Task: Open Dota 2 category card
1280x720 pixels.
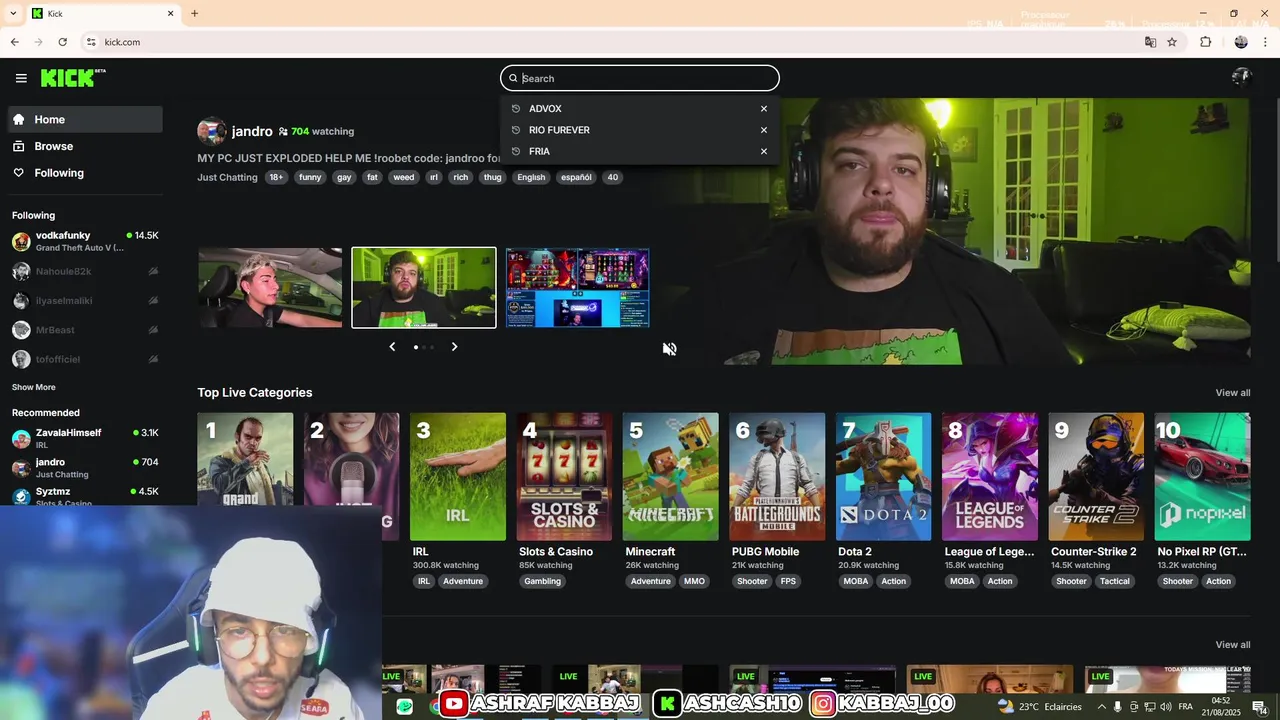Action: (x=884, y=477)
